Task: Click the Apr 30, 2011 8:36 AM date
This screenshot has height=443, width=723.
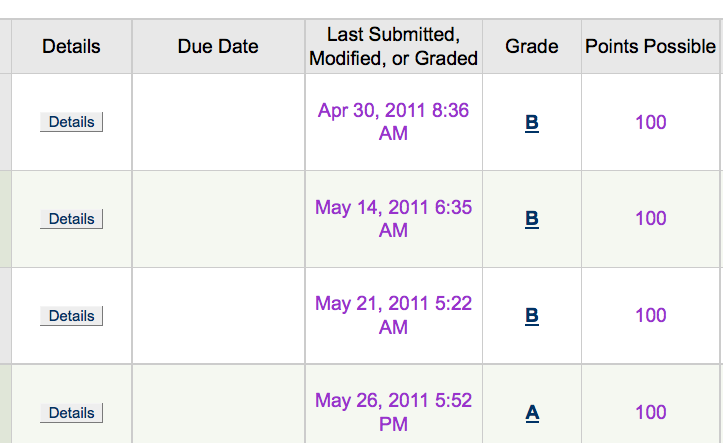Action: coord(393,122)
